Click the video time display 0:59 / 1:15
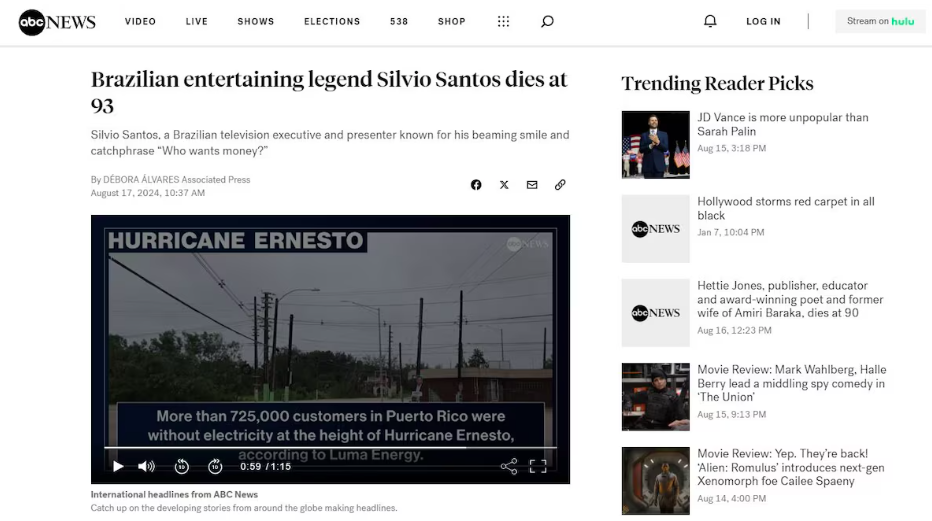 [265, 466]
